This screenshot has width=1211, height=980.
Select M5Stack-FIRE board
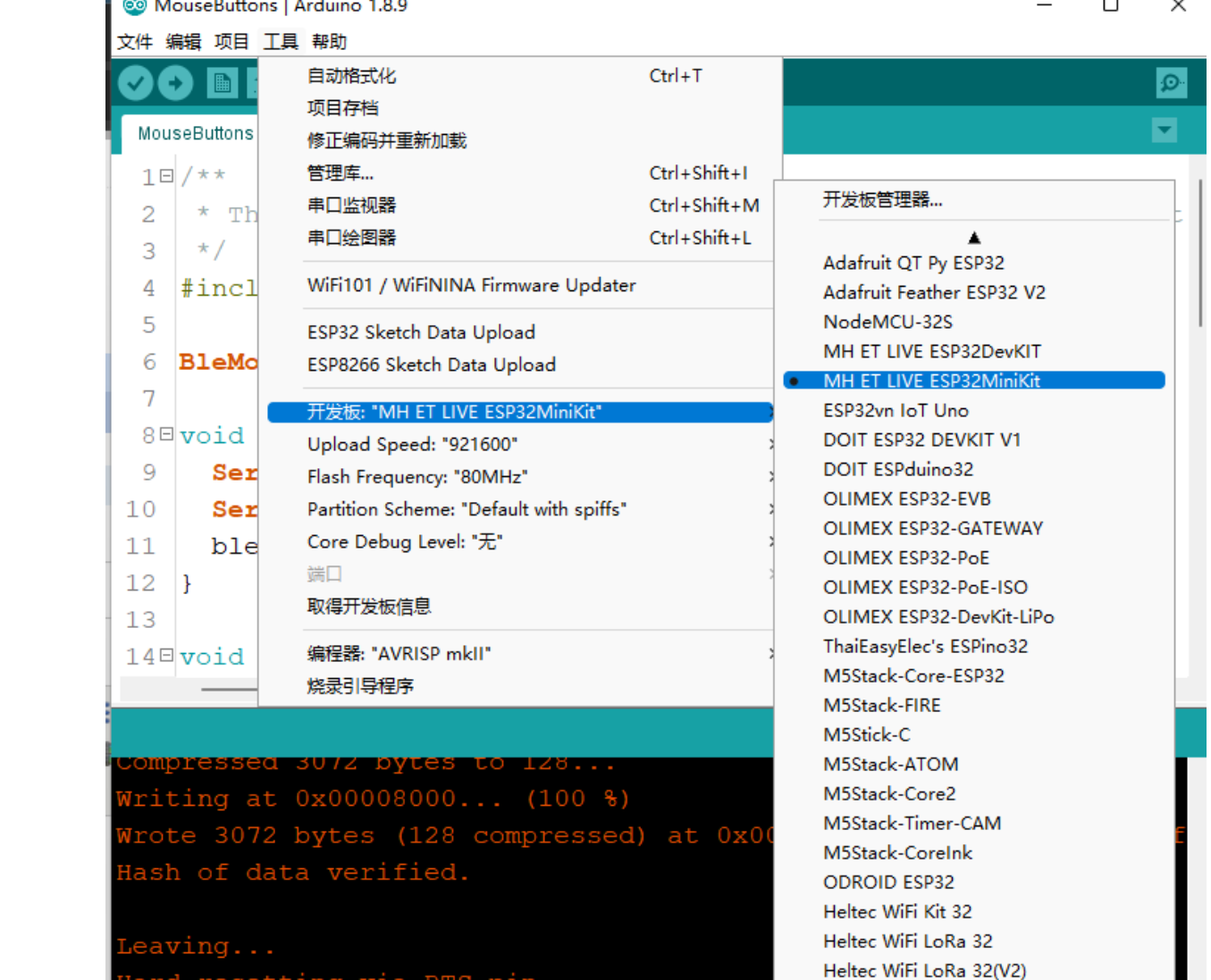(x=974, y=705)
